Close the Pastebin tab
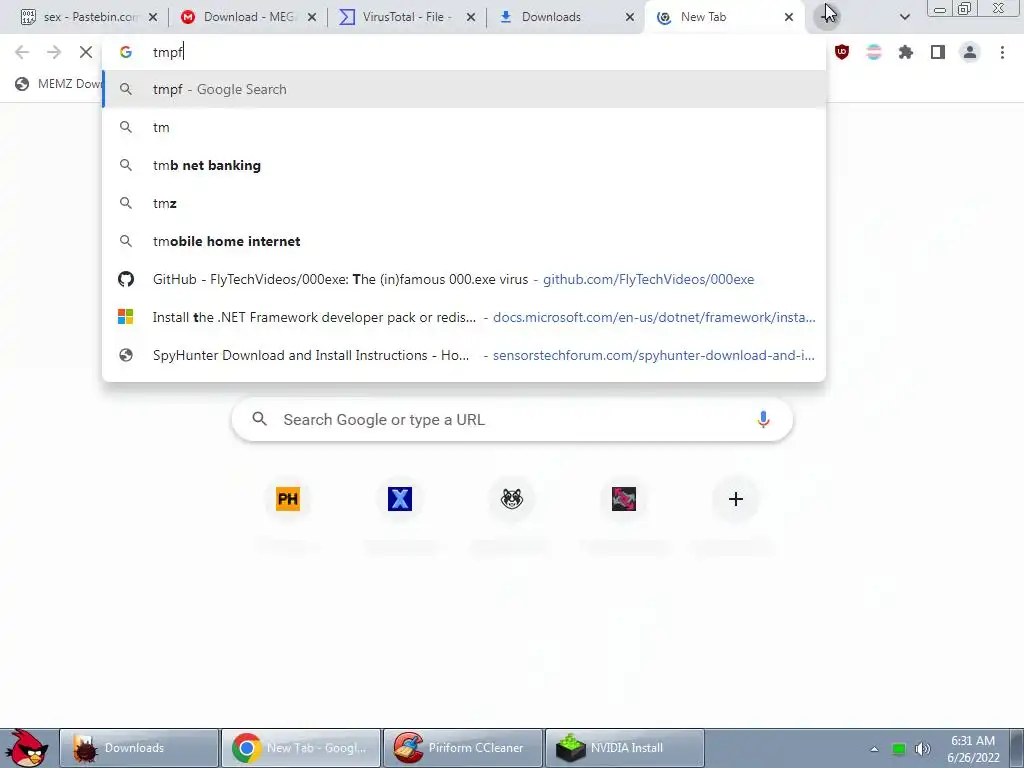The height and width of the screenshot is (768, 1024). [153, 17]
